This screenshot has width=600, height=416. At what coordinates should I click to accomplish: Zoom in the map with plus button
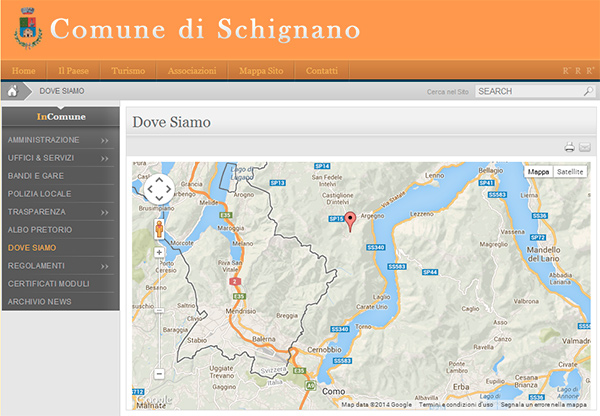click(159, 253)
